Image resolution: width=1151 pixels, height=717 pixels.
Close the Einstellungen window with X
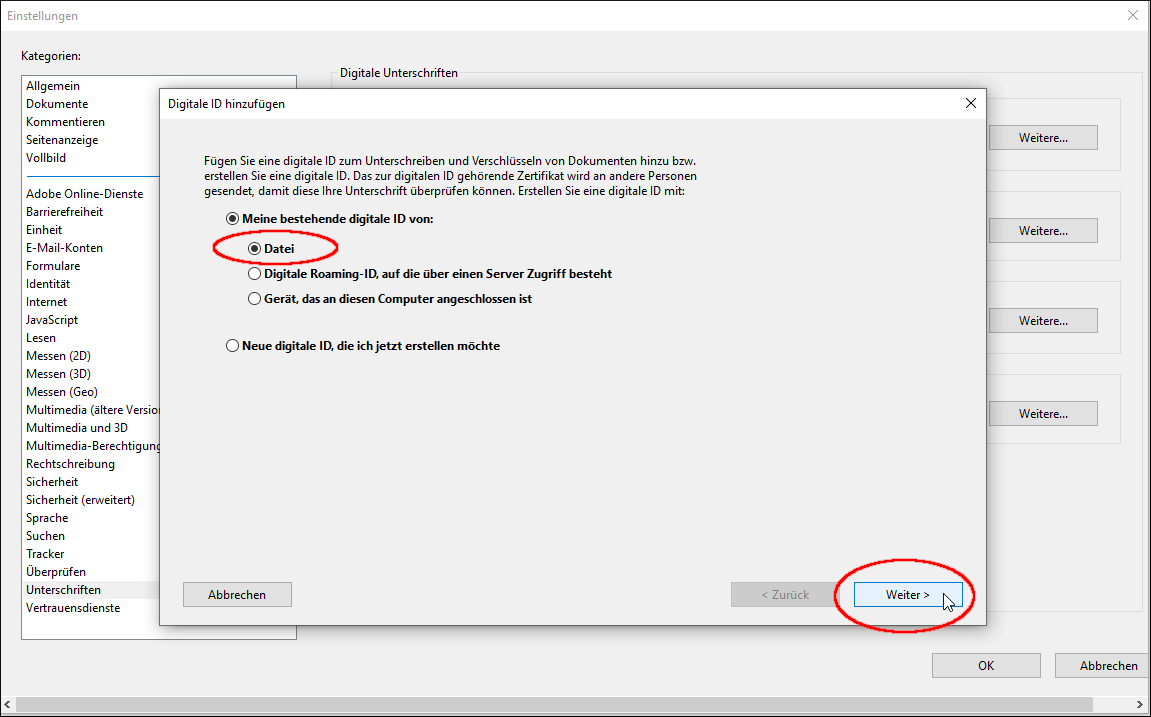(x=1133, y=15)
